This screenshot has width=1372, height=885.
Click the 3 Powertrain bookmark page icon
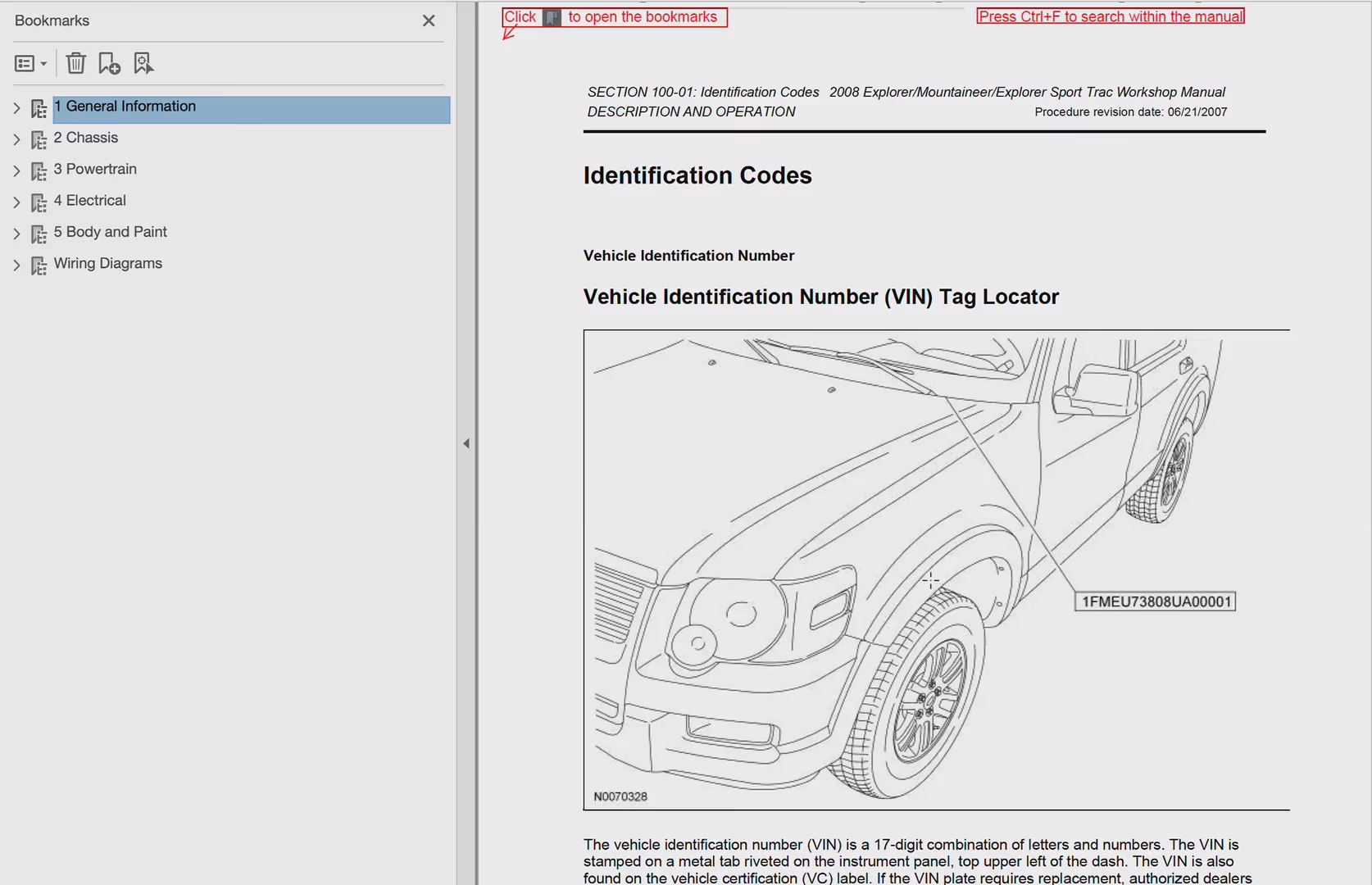[x=39, y=171]
